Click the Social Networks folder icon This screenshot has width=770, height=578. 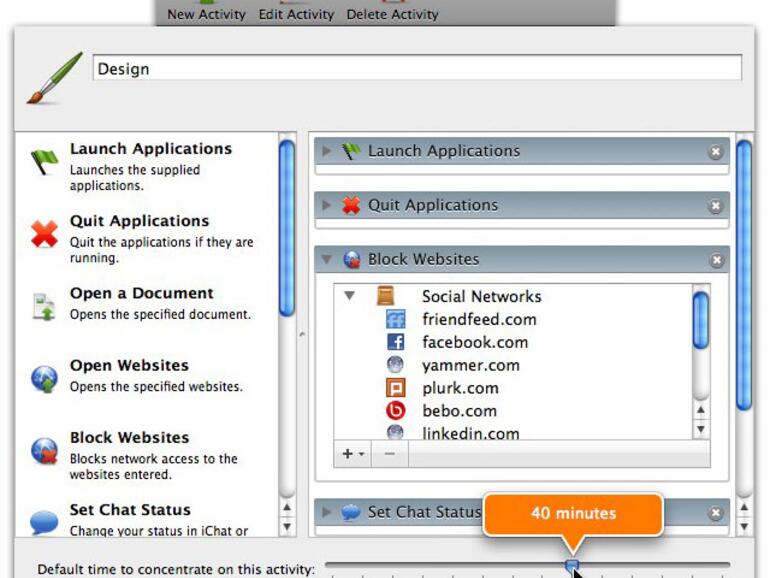pyautogui.click(x=385, y=296)
